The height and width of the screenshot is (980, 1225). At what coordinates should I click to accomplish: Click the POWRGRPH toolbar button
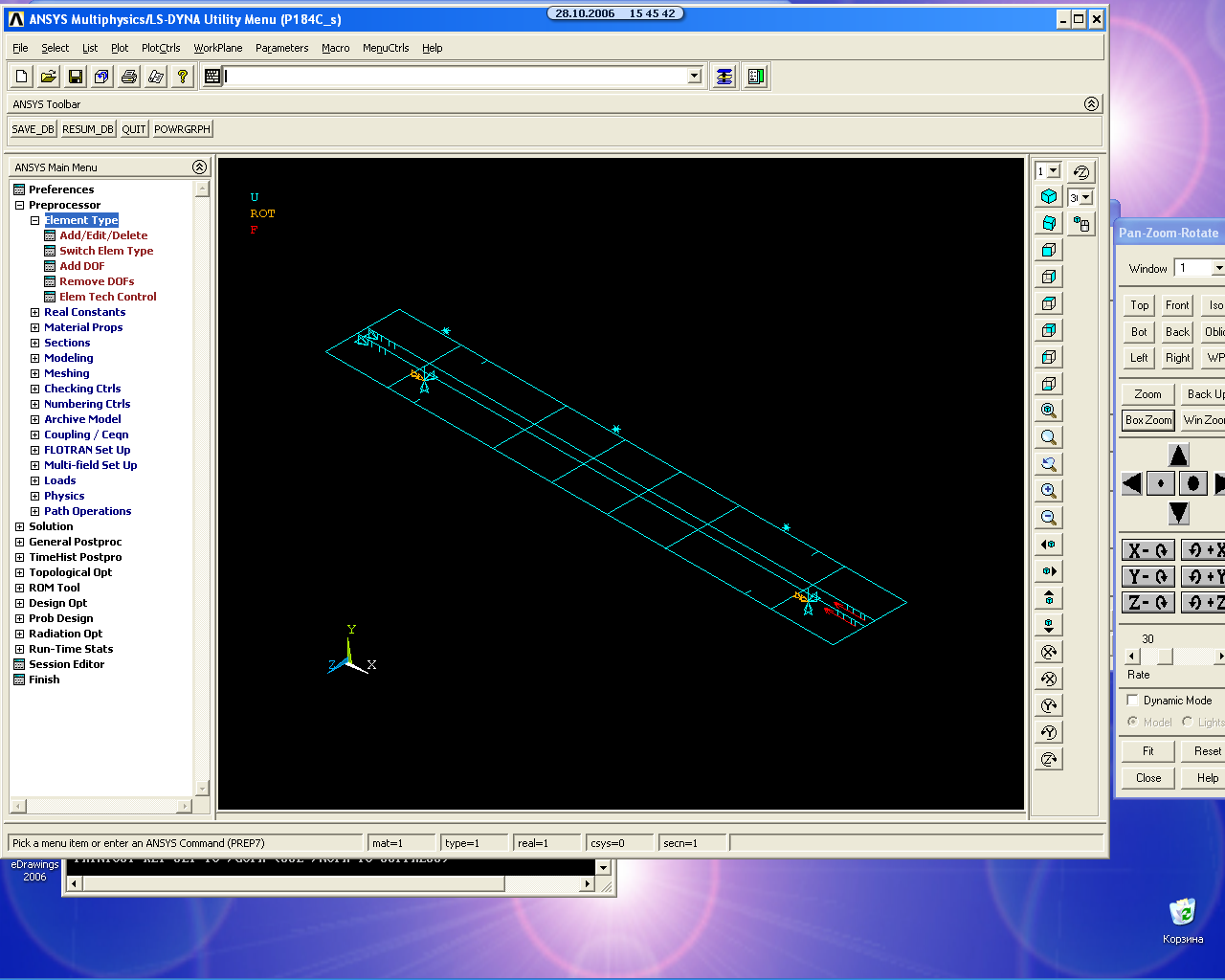(x=182, y=129)
